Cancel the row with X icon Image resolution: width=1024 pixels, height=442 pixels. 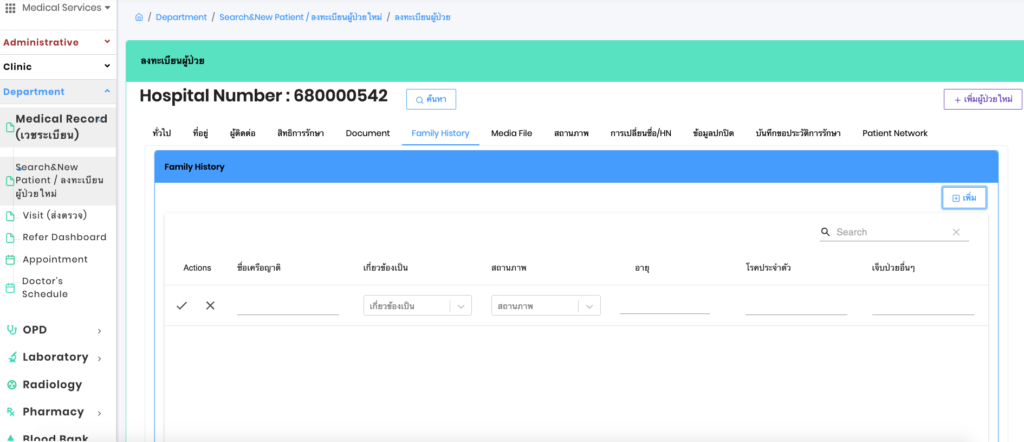click(x=210, y=306)
